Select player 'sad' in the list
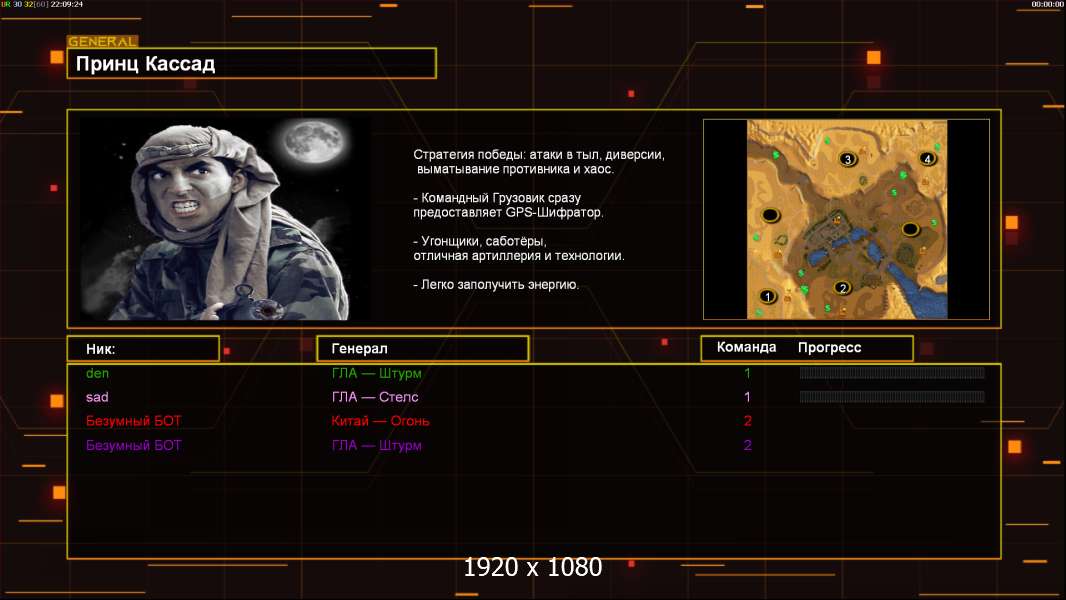Viewport: 1066px width, 600px height. (97, 397)
